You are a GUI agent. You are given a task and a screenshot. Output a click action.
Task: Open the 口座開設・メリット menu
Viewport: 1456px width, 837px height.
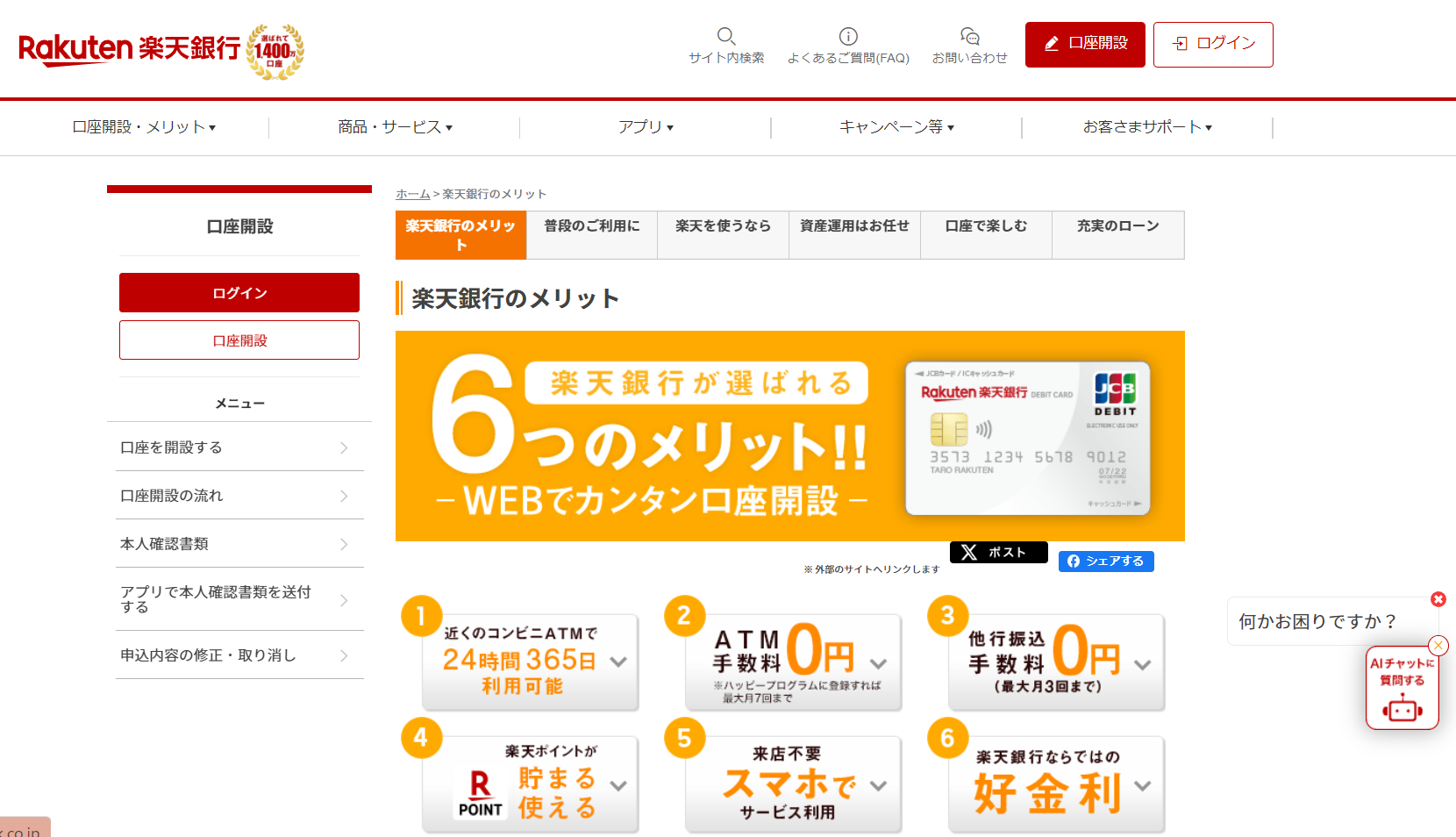[144, 127]
